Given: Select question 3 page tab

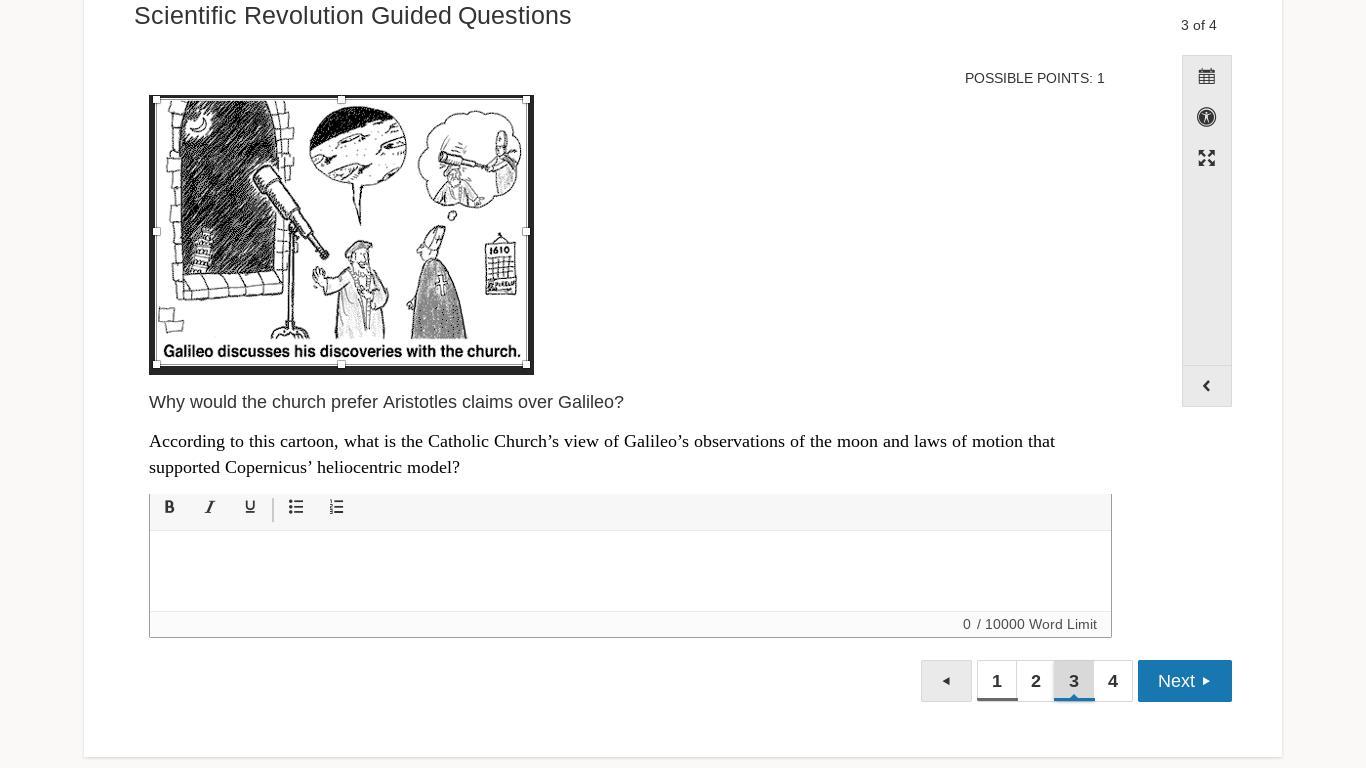Looking at the screenshot, I should coord(1074,681).
